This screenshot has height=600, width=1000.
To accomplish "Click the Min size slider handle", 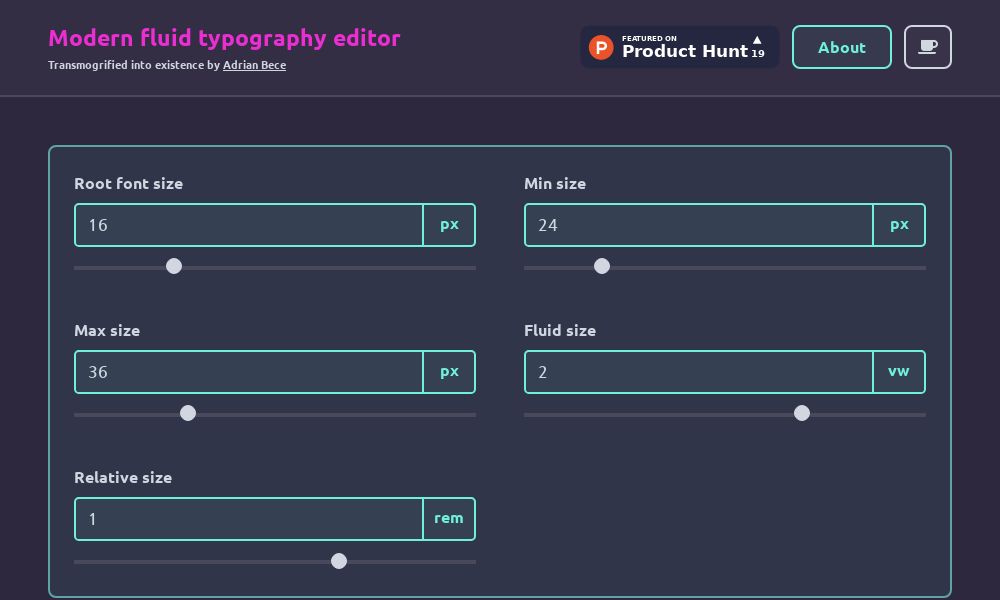I will [602, 267].
